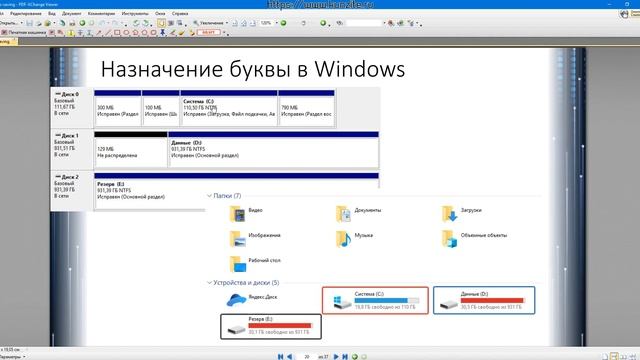Select the Rectangle drawing tool
The image size is (640, 360).
coord(117,33)
